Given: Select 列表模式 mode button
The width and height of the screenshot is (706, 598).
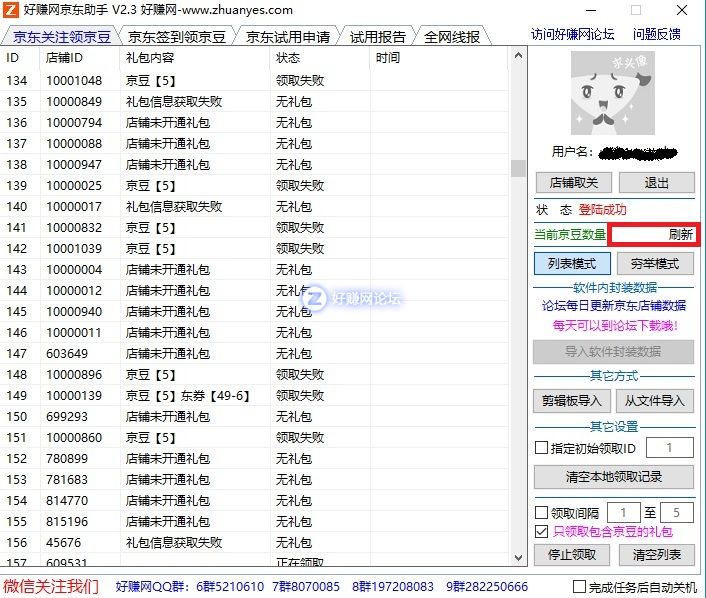Looking at the screenshot, I should pos(572,263).
